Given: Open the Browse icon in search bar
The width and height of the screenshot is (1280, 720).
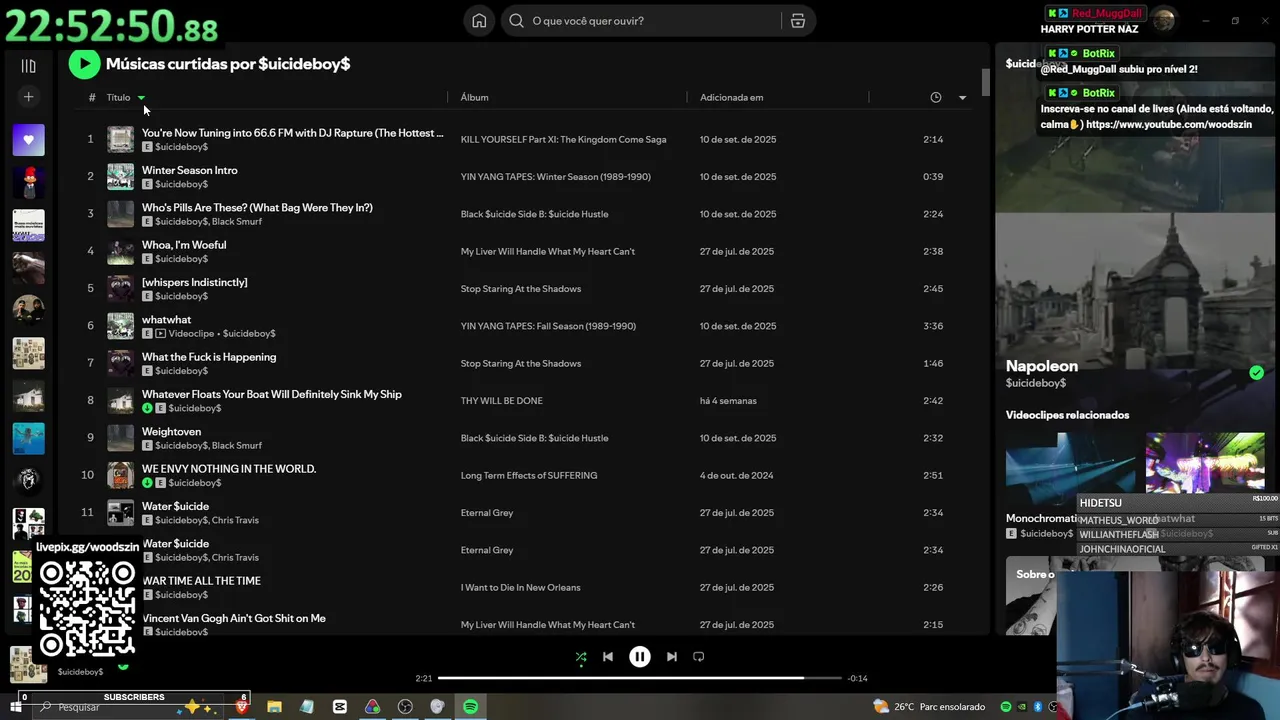Looking at the screenshot, I should (x=797, y=21).
